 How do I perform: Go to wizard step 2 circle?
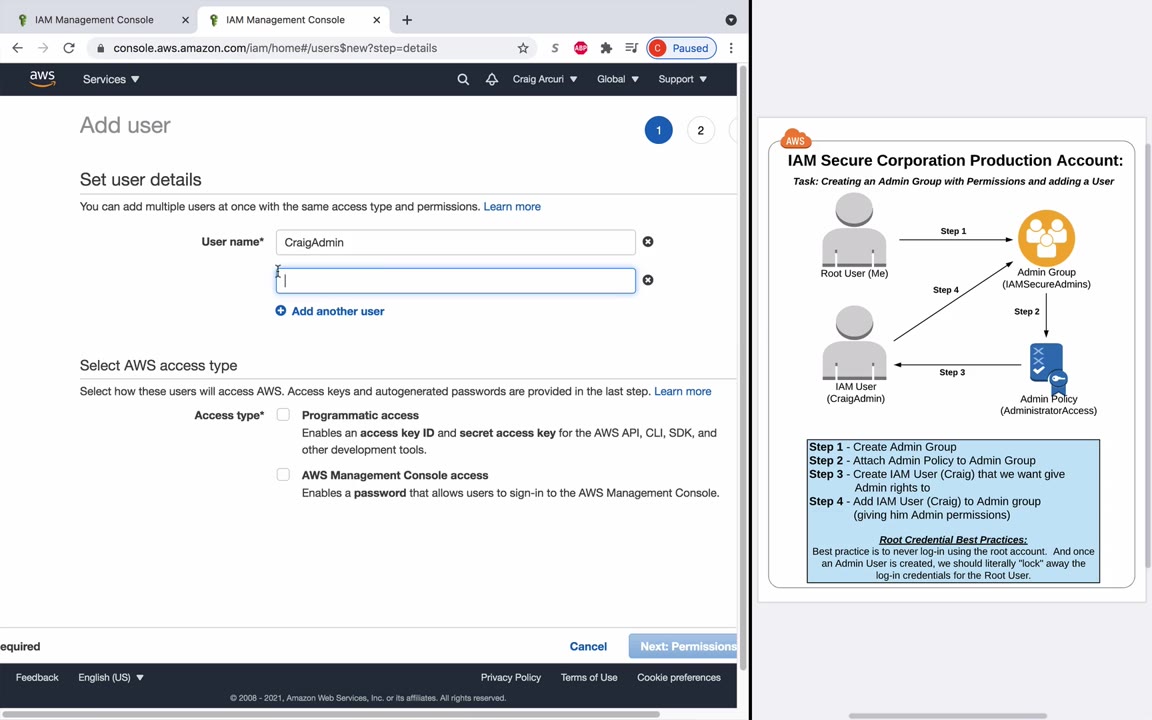pyautogui.click(x=700, y=130)
